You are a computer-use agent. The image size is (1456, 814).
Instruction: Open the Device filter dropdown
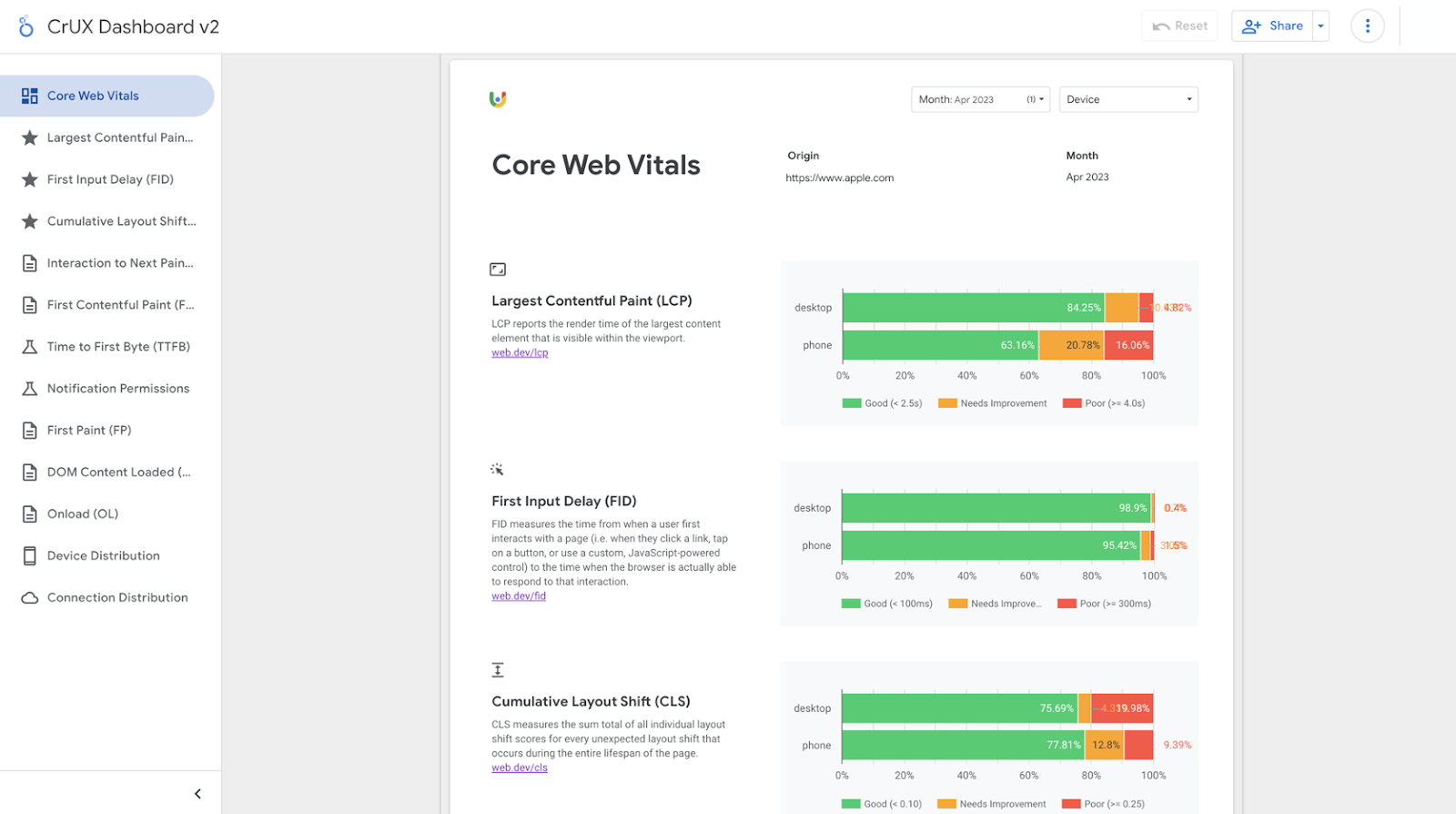[x=1128, y=99]
